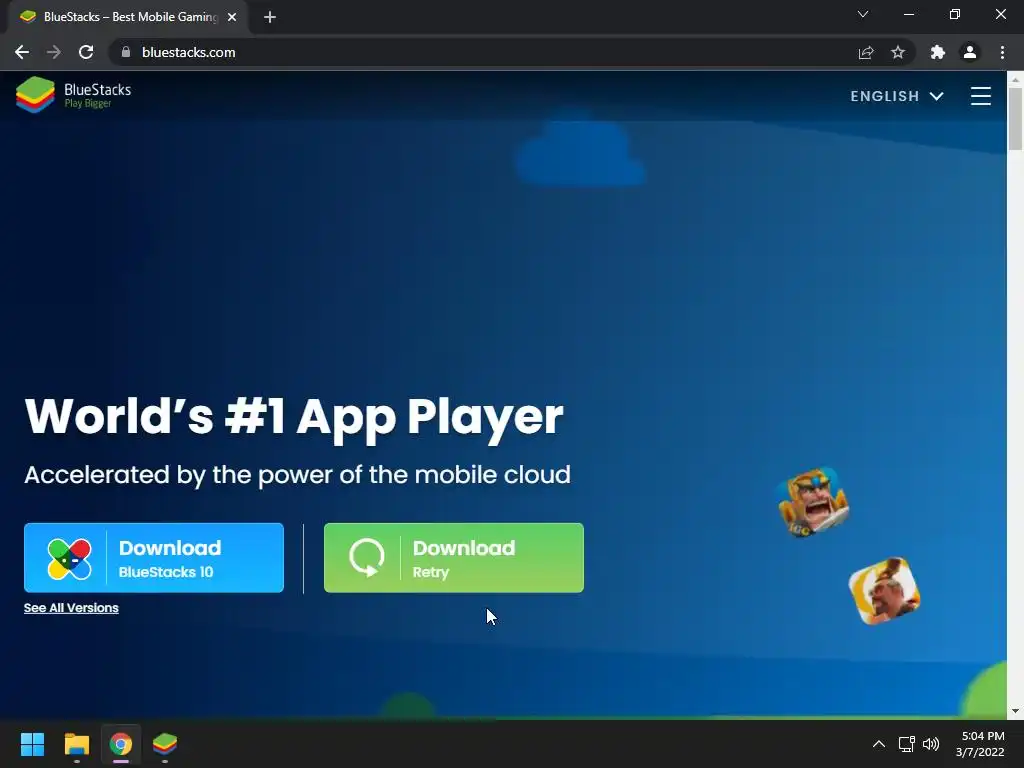Open a new tab with plus button
The image size is (1024, 768).
(x=270, y=17)
